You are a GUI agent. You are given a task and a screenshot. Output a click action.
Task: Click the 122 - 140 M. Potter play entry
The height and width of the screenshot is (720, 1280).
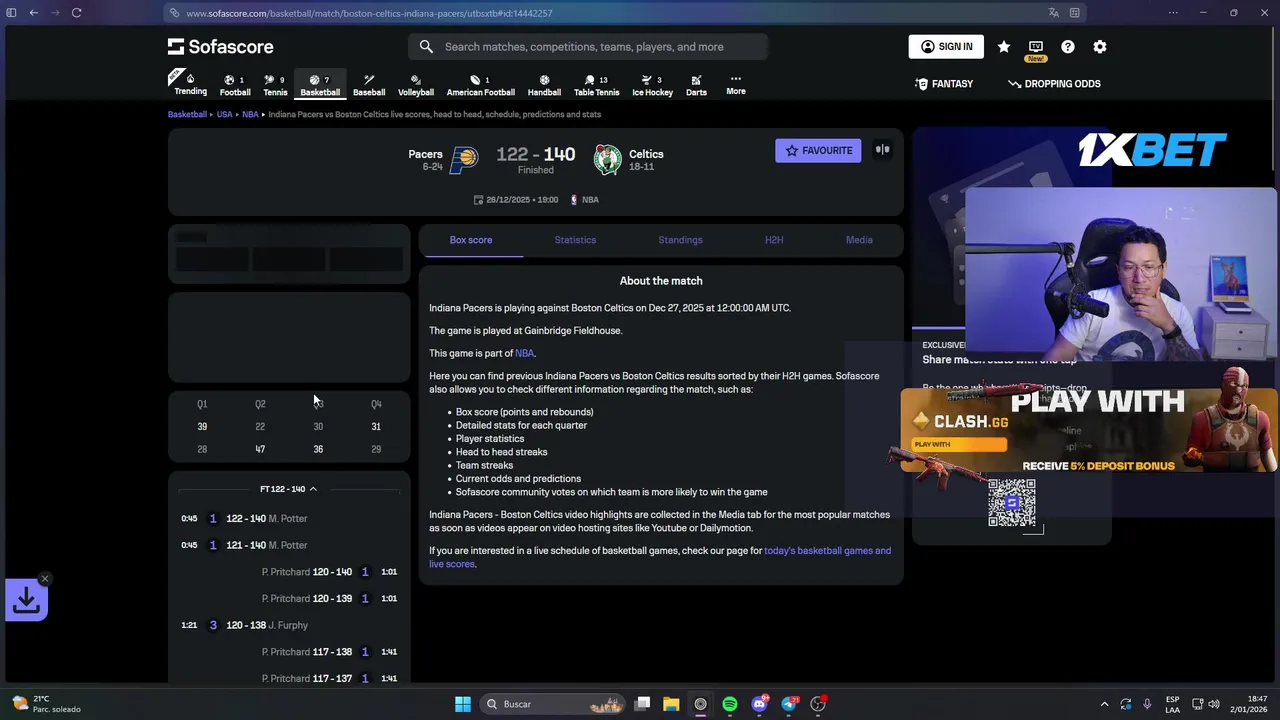click(x=289, y=519)
